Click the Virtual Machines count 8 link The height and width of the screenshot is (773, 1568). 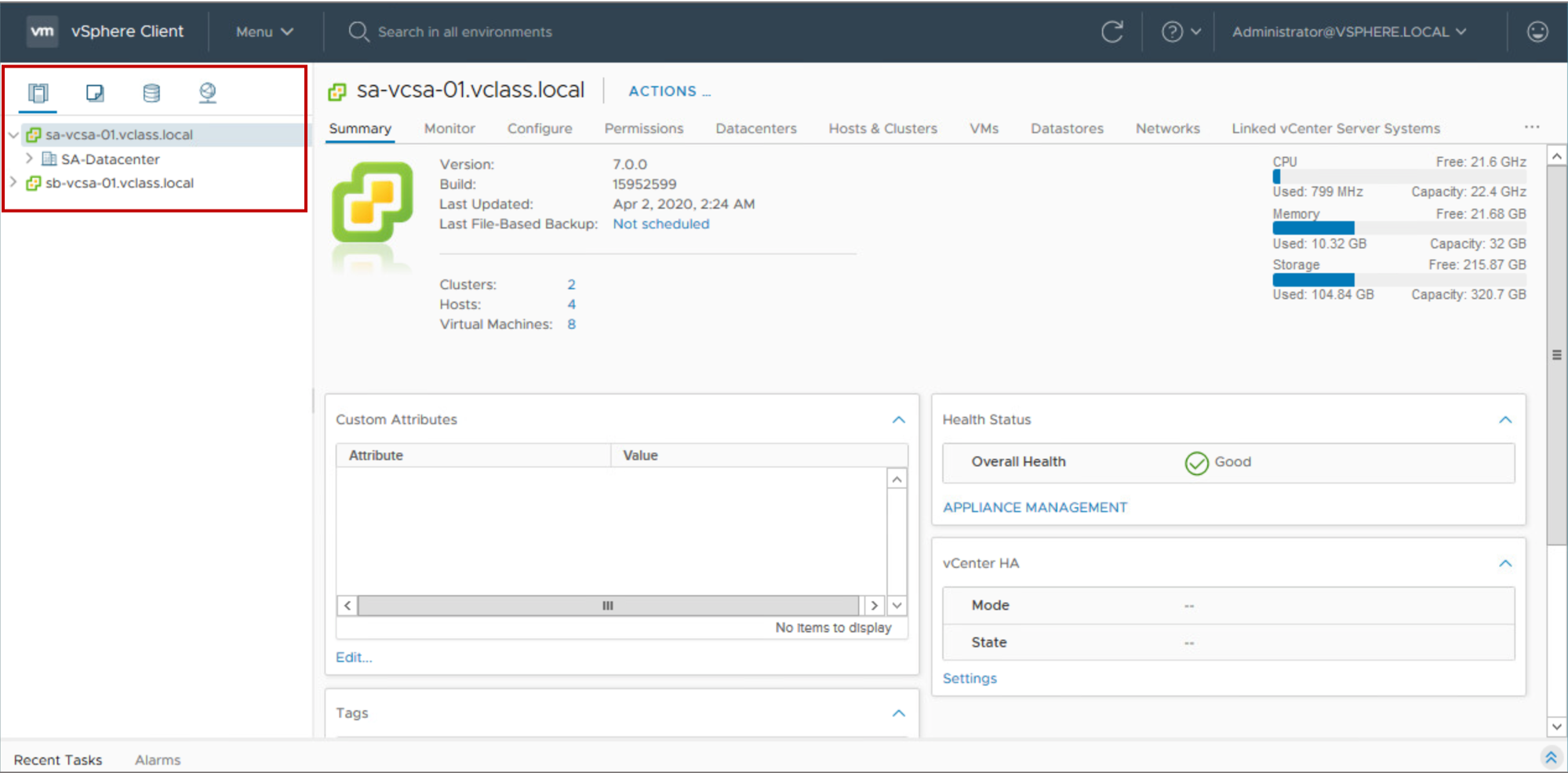point(571,324)
